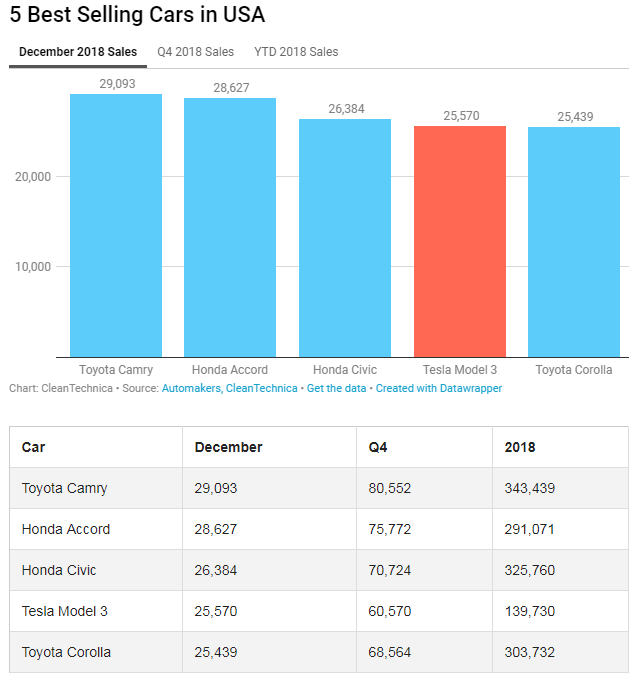
Task: Click the 2018 column header
Action: (x=520, y=447)
